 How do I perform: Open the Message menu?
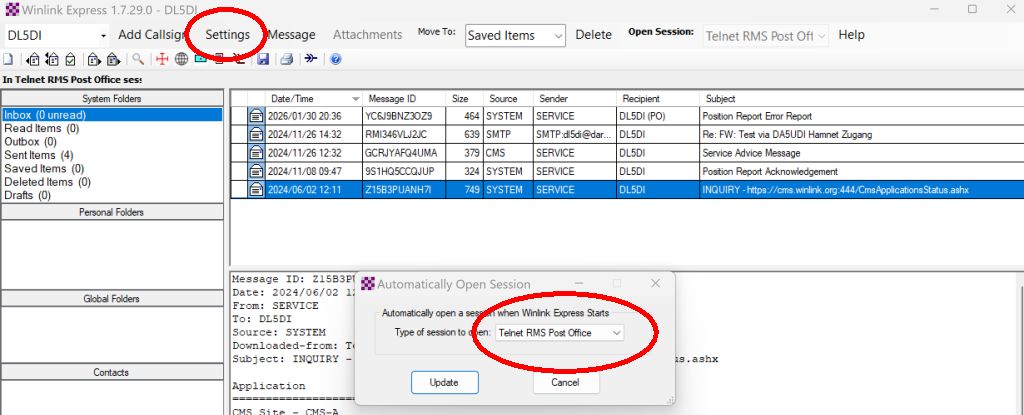(291, 35)
